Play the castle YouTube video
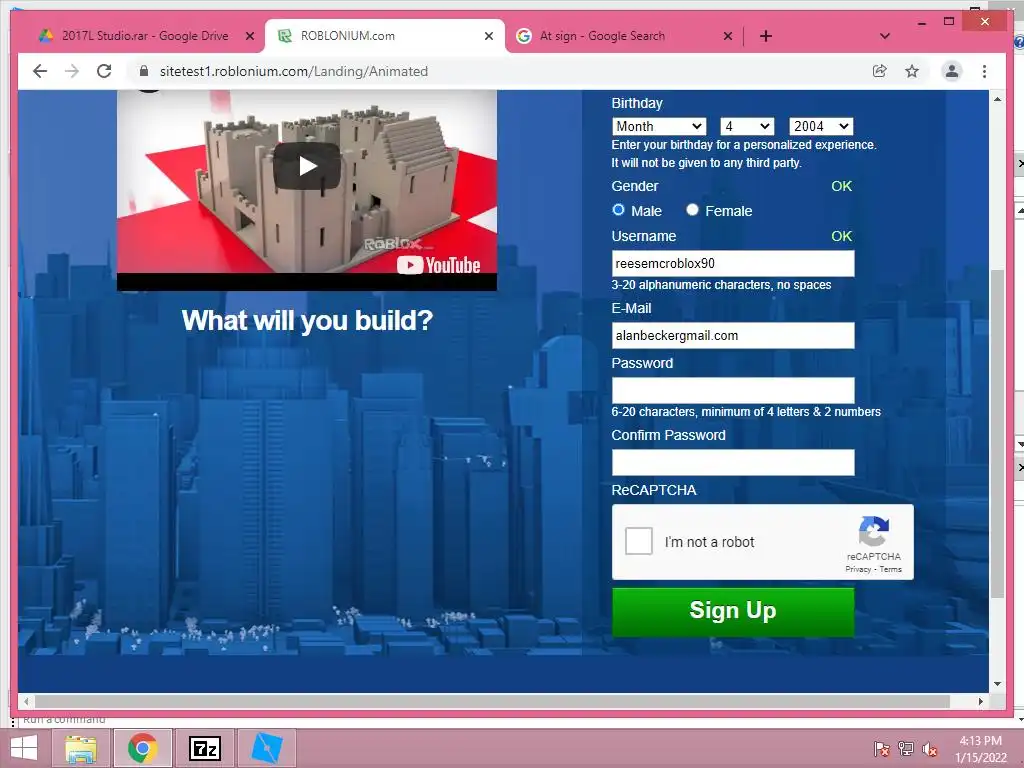Screen dimensions: 1024x768 point(306,166)
